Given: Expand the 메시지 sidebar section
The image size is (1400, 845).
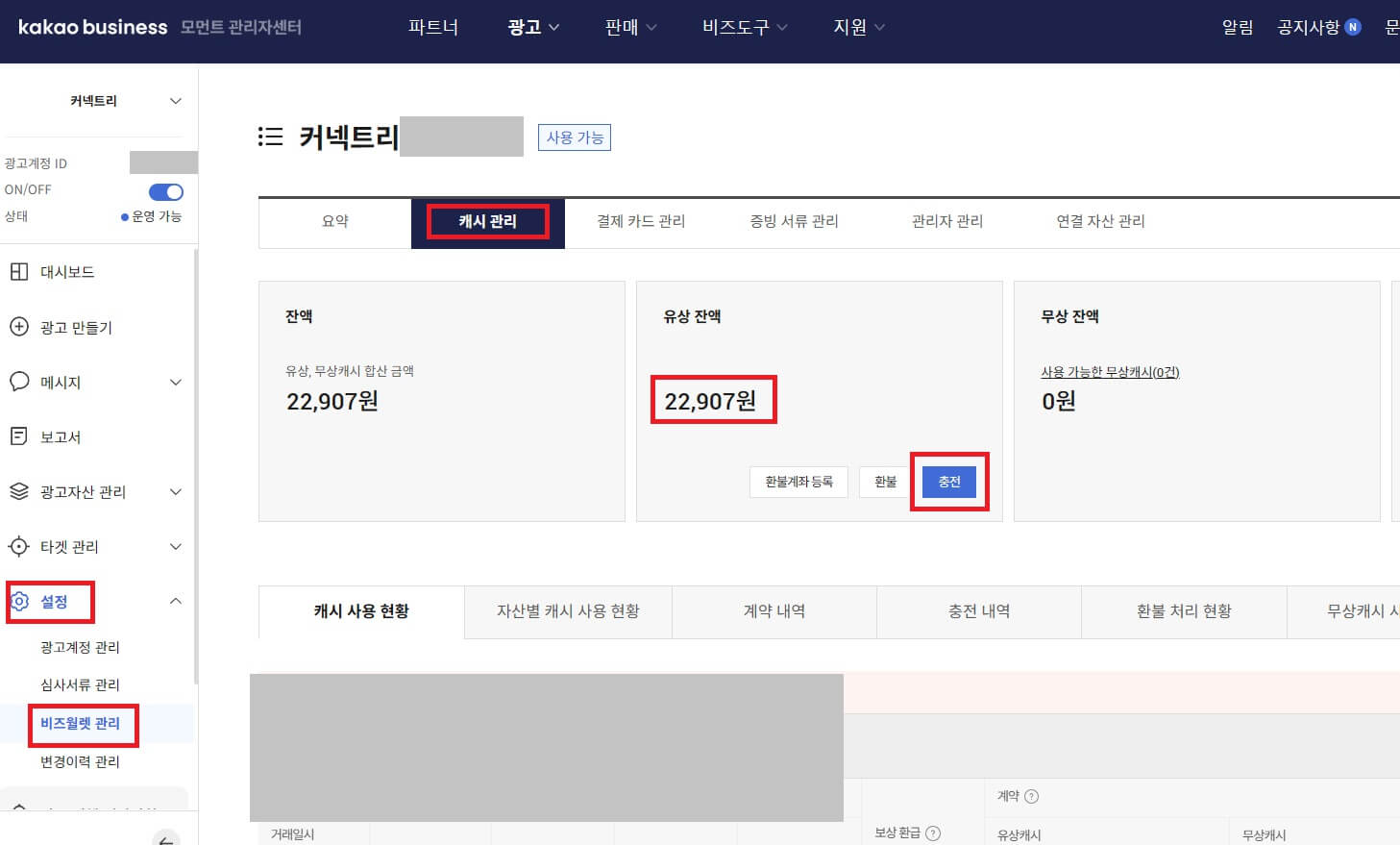Looking at the screenshot, I should point(175,382).
